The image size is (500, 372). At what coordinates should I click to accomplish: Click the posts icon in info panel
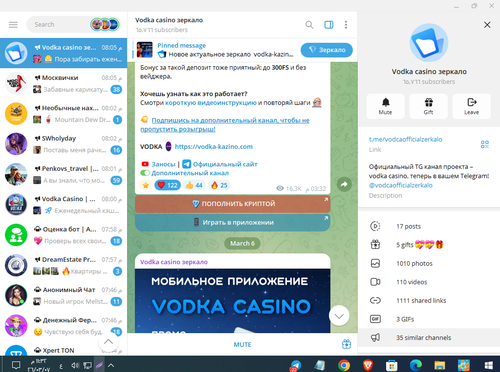click(375, 226)
